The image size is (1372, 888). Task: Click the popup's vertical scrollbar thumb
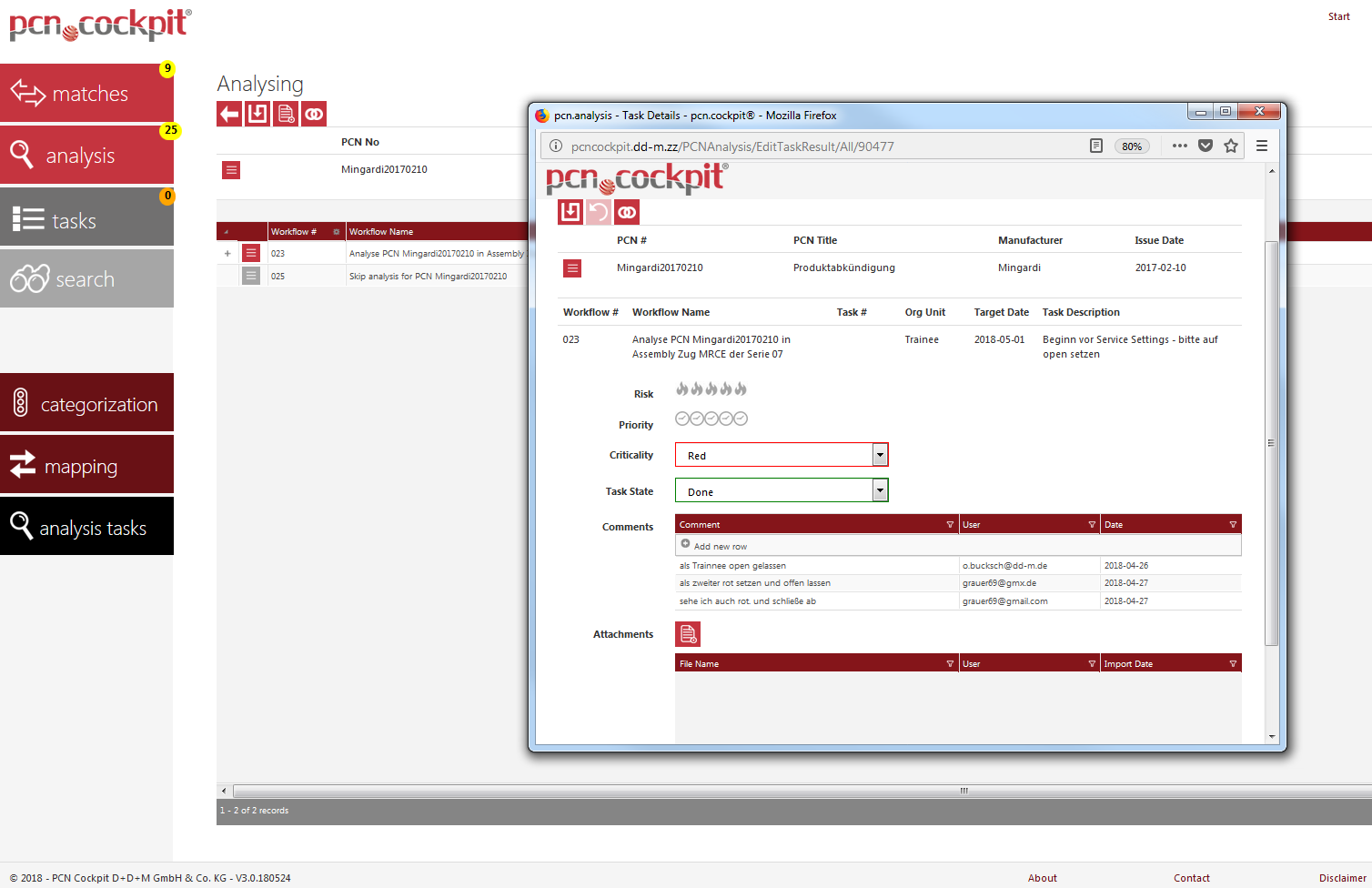(1271, 443)
